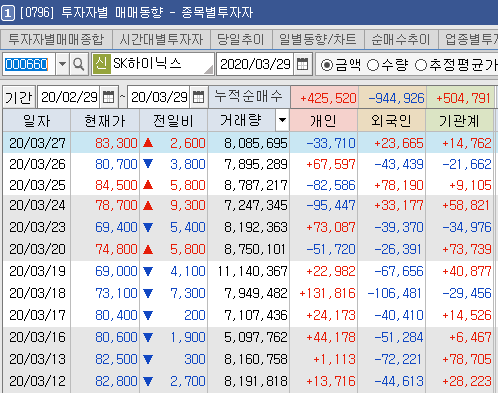This screenshot has width=498, height=393.
Task: Click the green 신 badge icon
Action: coord(102,64)
